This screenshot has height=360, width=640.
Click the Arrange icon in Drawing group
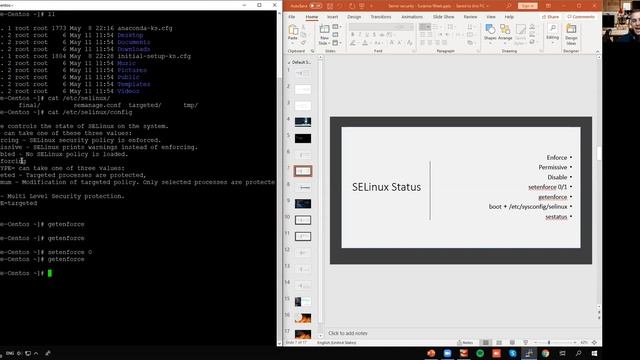(x=505, y=29)
